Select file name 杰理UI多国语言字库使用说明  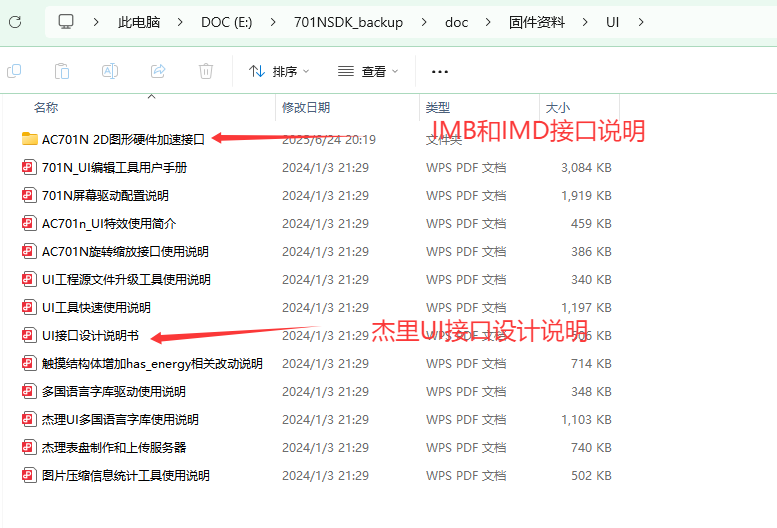click(120, 420)
